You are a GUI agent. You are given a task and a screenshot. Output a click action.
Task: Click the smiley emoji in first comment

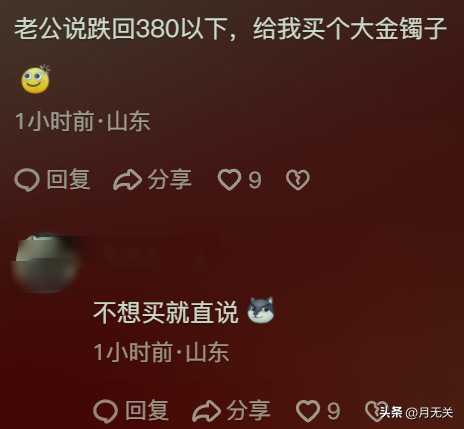pyautogui.click(x=36, y=79)
